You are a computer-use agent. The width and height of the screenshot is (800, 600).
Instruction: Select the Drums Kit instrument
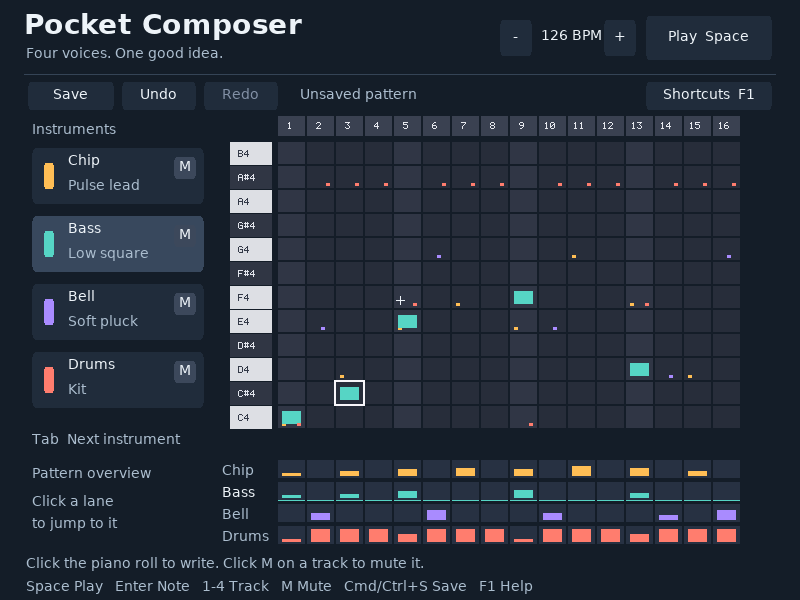tap(118, 380)
